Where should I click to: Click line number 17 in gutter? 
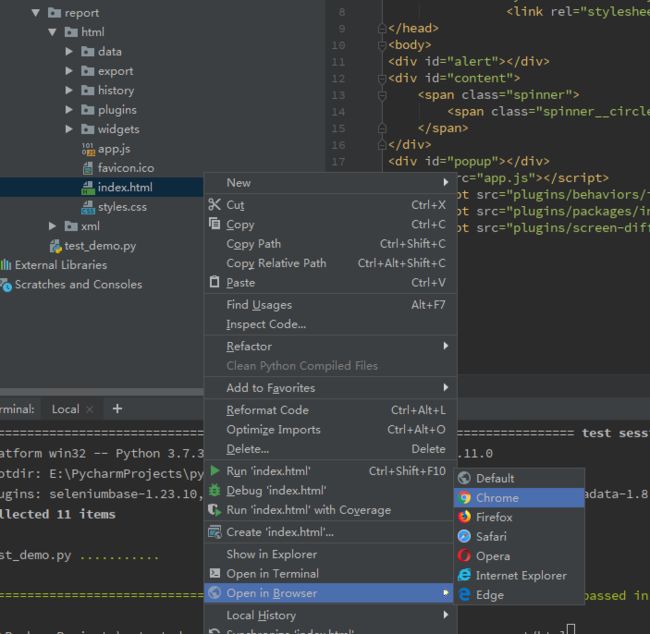tap(338, 161)
